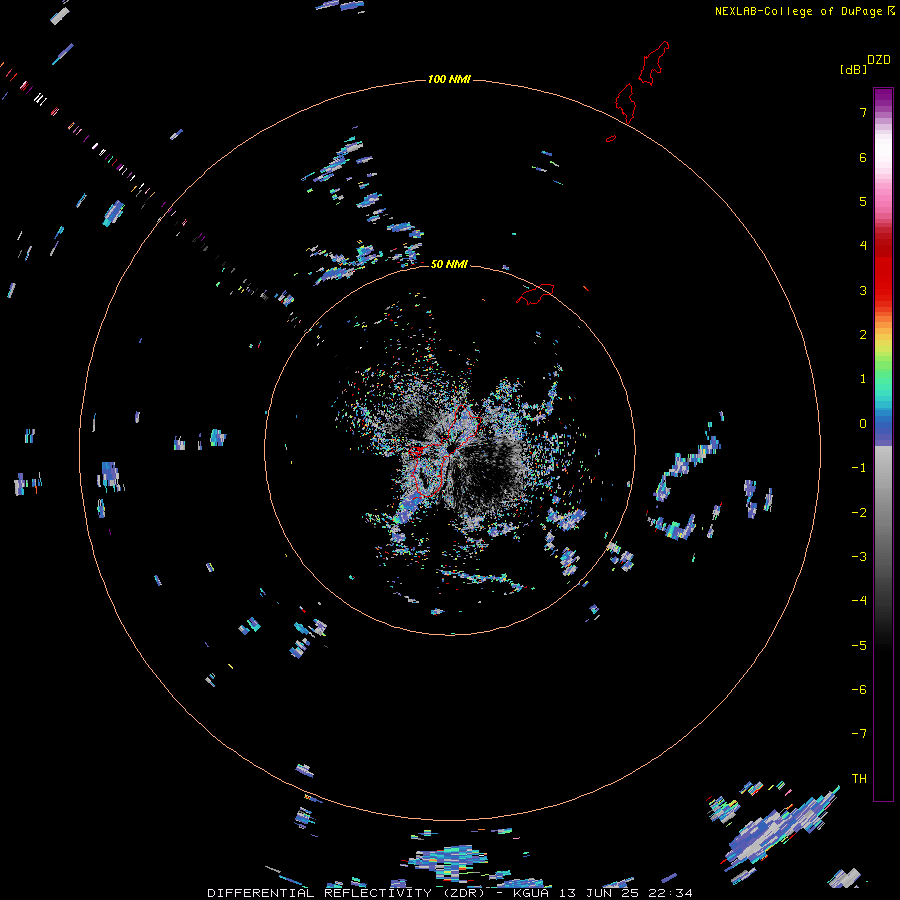Image resolution: width=900 pixels, height=900 pixels.
Task: Click the vertical ZDR color scale bar
Action: pos(883,444)
